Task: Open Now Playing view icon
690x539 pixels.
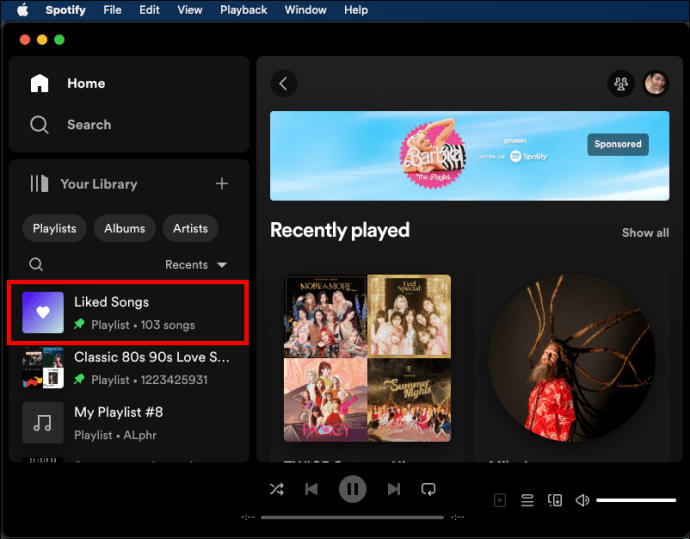Action: pyautogui.click(x=500, y=500)
